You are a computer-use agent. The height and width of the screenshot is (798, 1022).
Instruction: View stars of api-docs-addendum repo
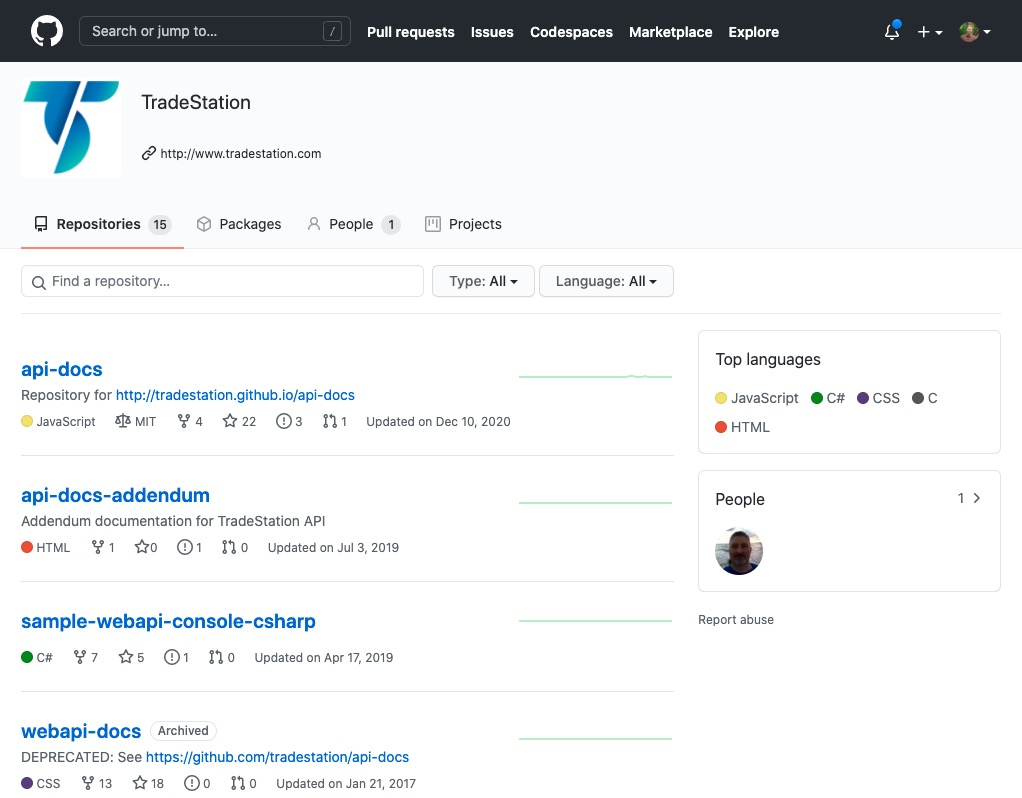[146, 548]
